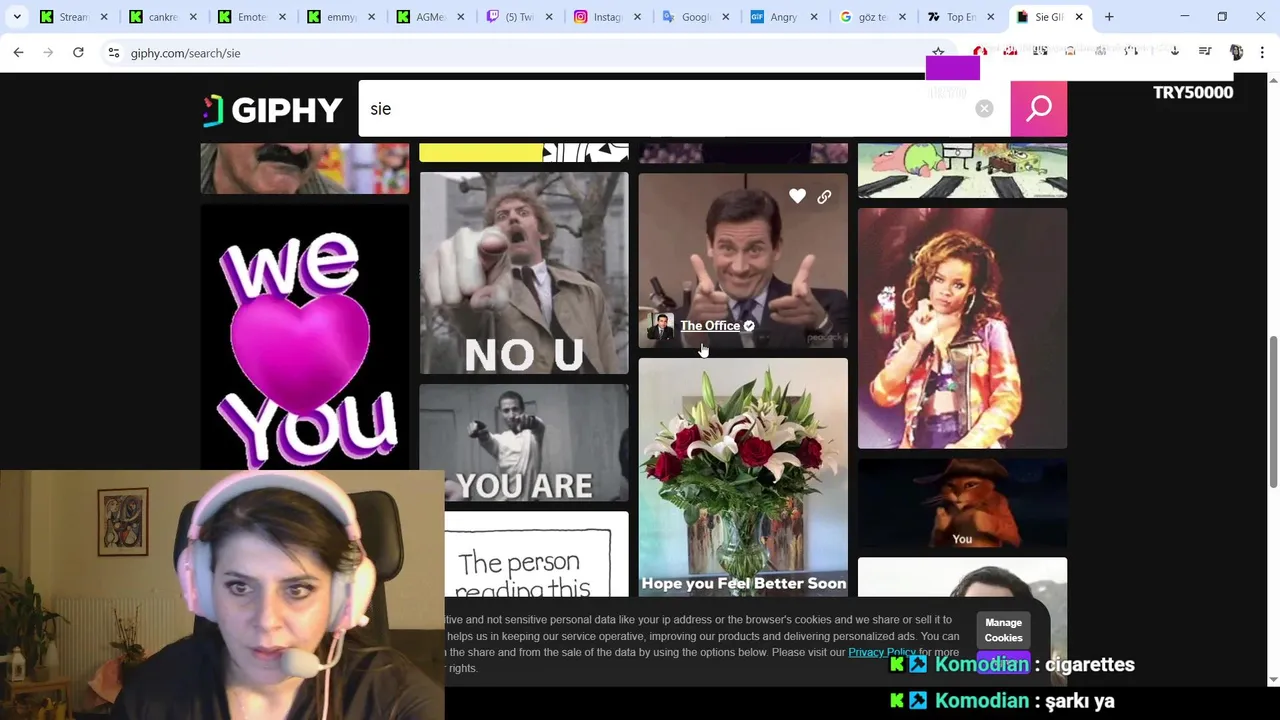1280x720 pixels.
Task: Open the Chrome three-dot menu
Action: pos(1262,52)
